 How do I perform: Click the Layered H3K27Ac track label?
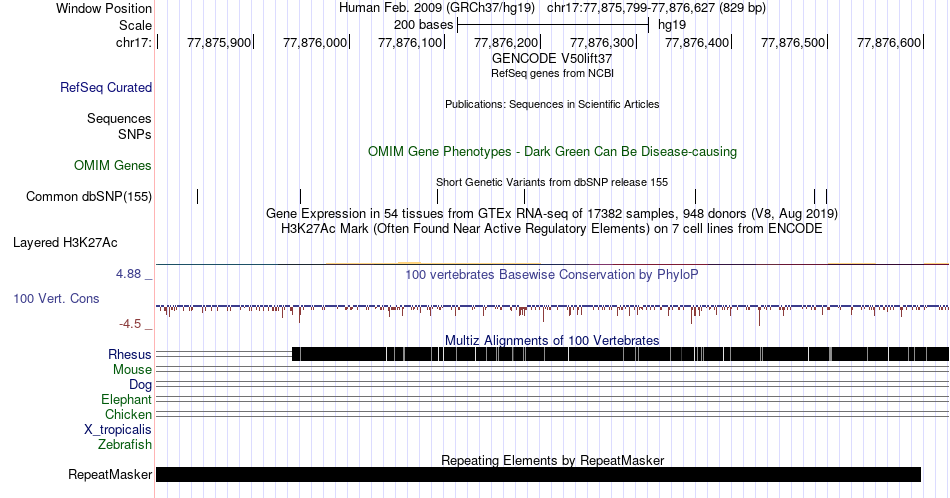[x=65, y=242]
